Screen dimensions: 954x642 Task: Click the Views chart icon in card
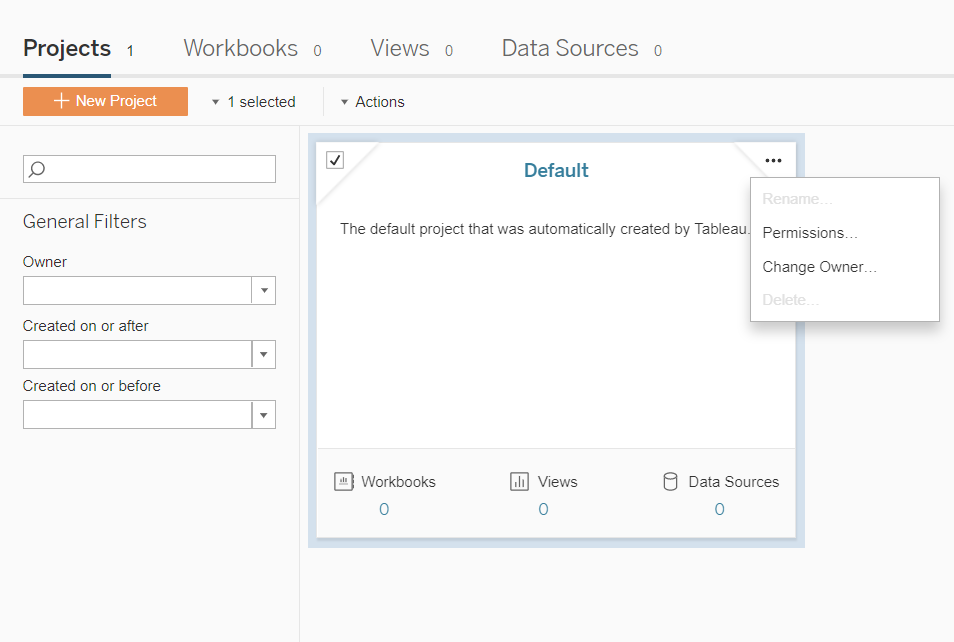[x=519, y=482]
